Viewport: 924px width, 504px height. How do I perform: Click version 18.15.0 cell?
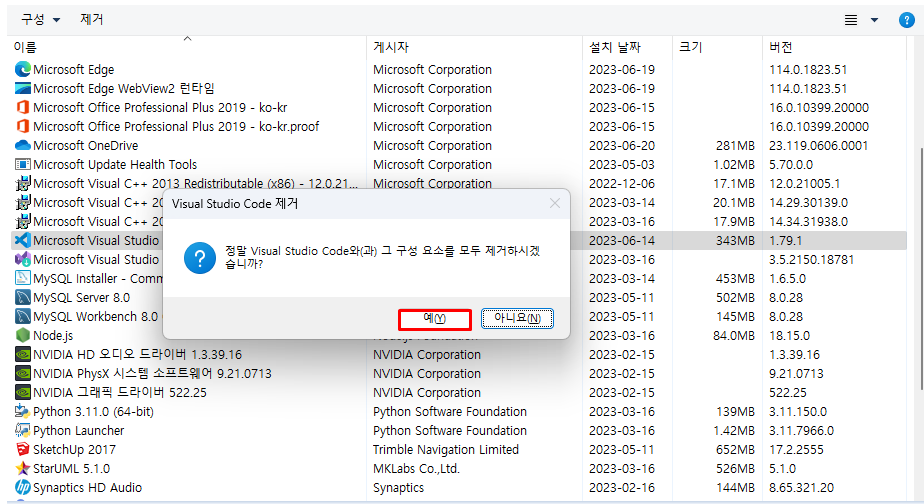(789, 335)
